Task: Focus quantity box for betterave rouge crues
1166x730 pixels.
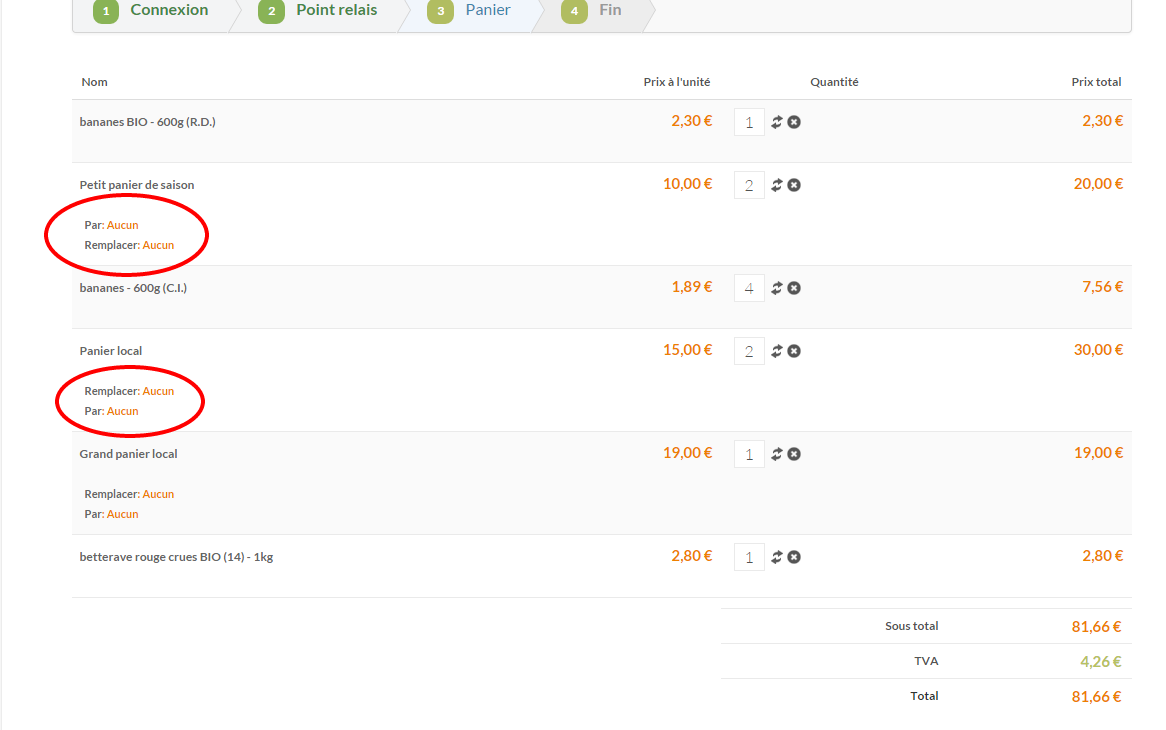Action: [749, 558]
